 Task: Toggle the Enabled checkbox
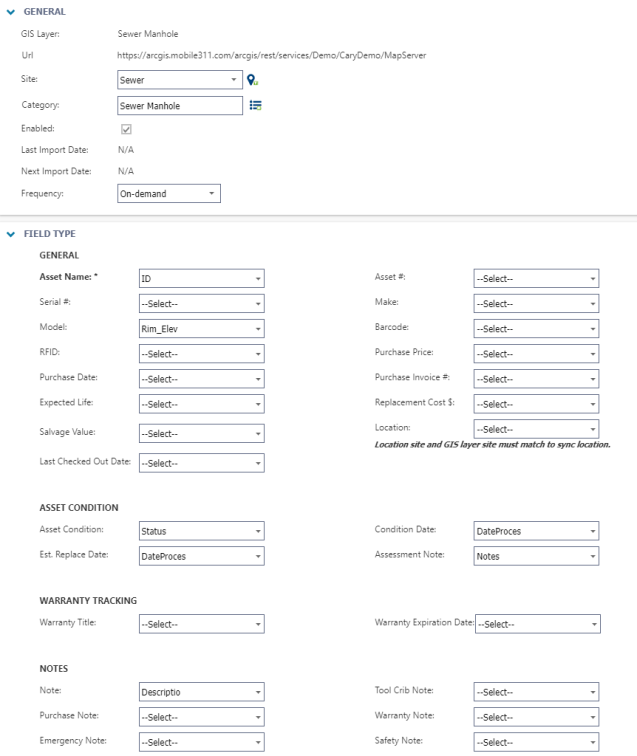pyautogui.click(x=126, y=129)
